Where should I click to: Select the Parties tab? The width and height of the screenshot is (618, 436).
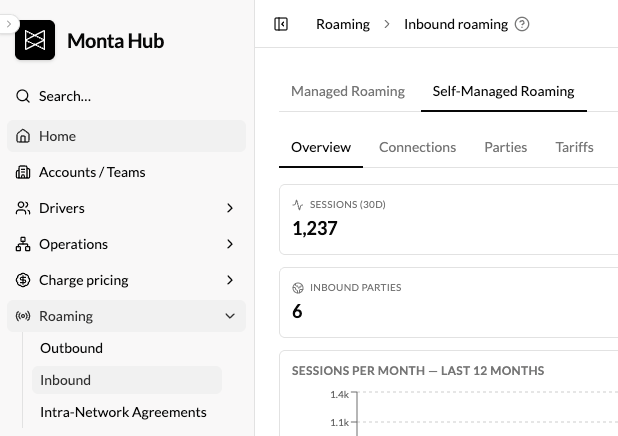click(506, 147)
